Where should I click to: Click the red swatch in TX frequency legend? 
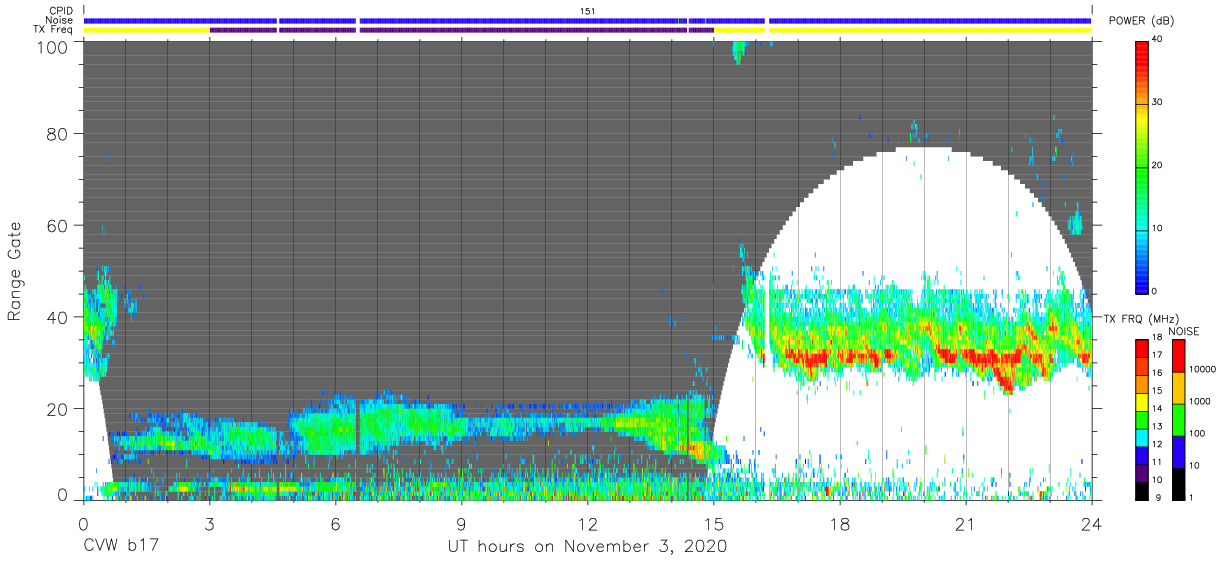pos(1142,348)
